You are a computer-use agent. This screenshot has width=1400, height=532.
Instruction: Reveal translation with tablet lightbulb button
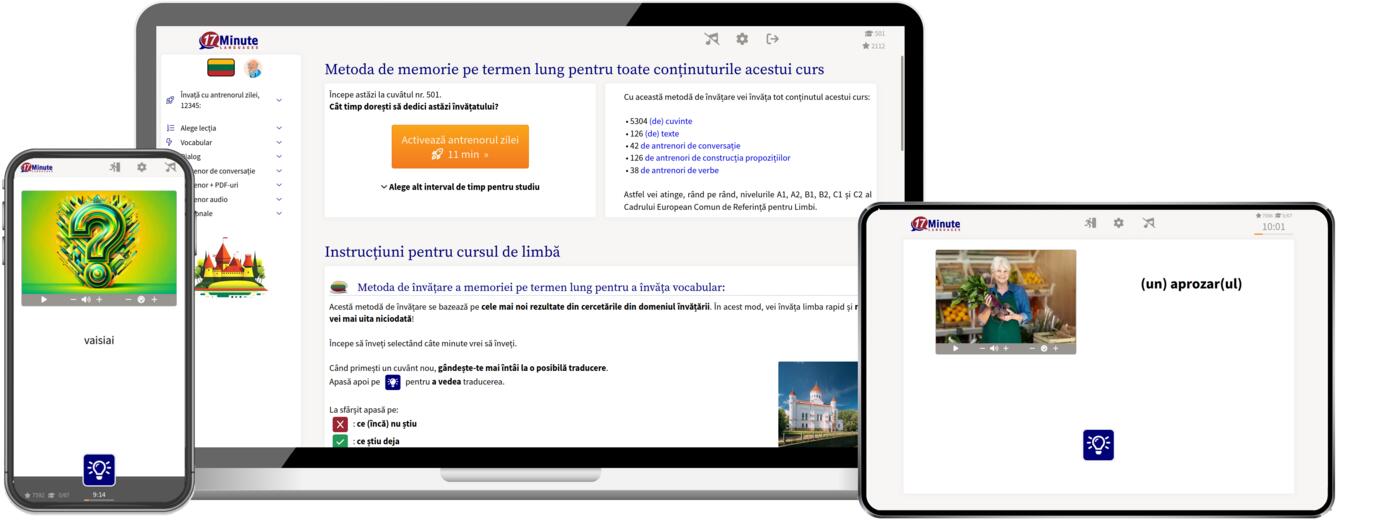pos(1098,445)
